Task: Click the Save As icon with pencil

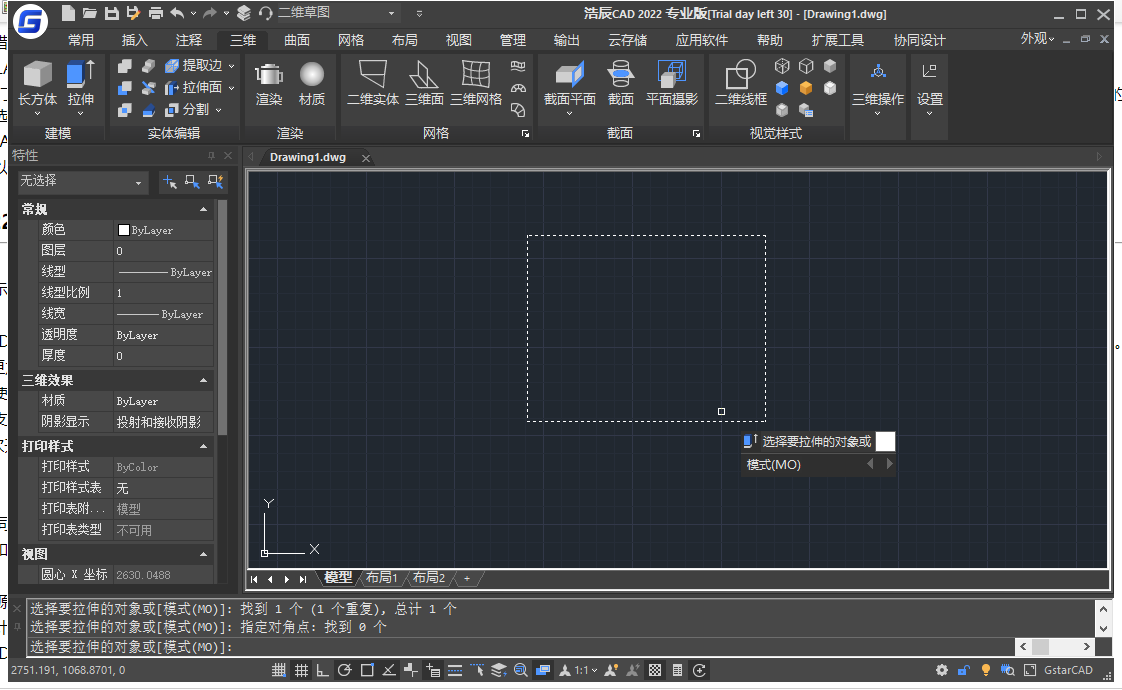Action: tap(133, 13)
